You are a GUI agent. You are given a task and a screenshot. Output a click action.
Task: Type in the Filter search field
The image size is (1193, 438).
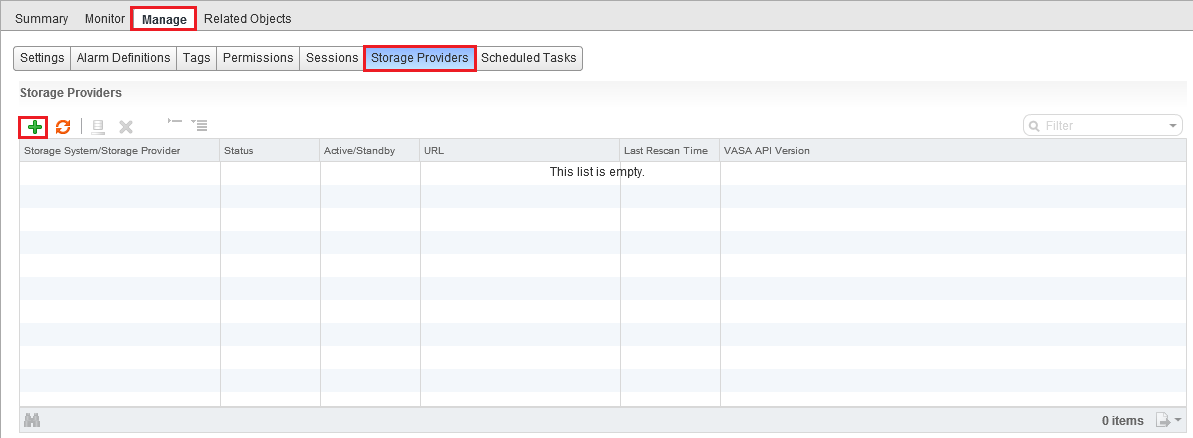click(1100, 126)
